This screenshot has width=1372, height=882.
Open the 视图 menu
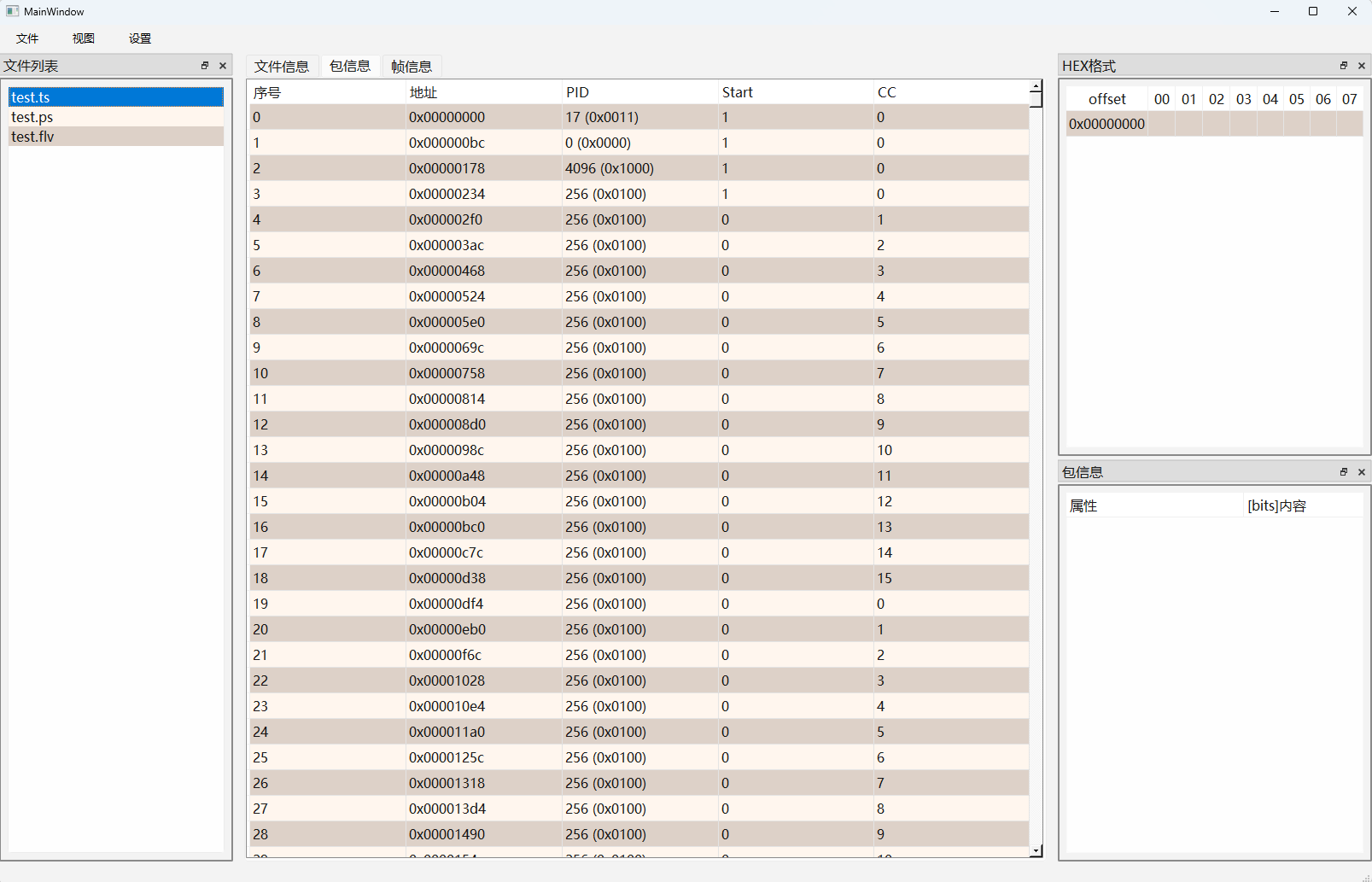pyautogui.click(x=84, y=38)
